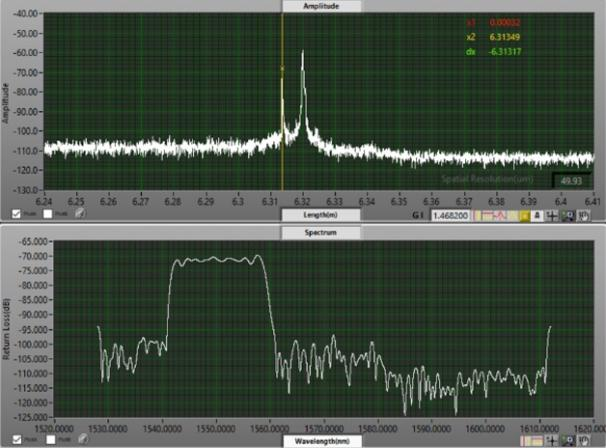
Task: Toggle first plot checkbox under Amplitude graph
Action: (x=17, y=213)
